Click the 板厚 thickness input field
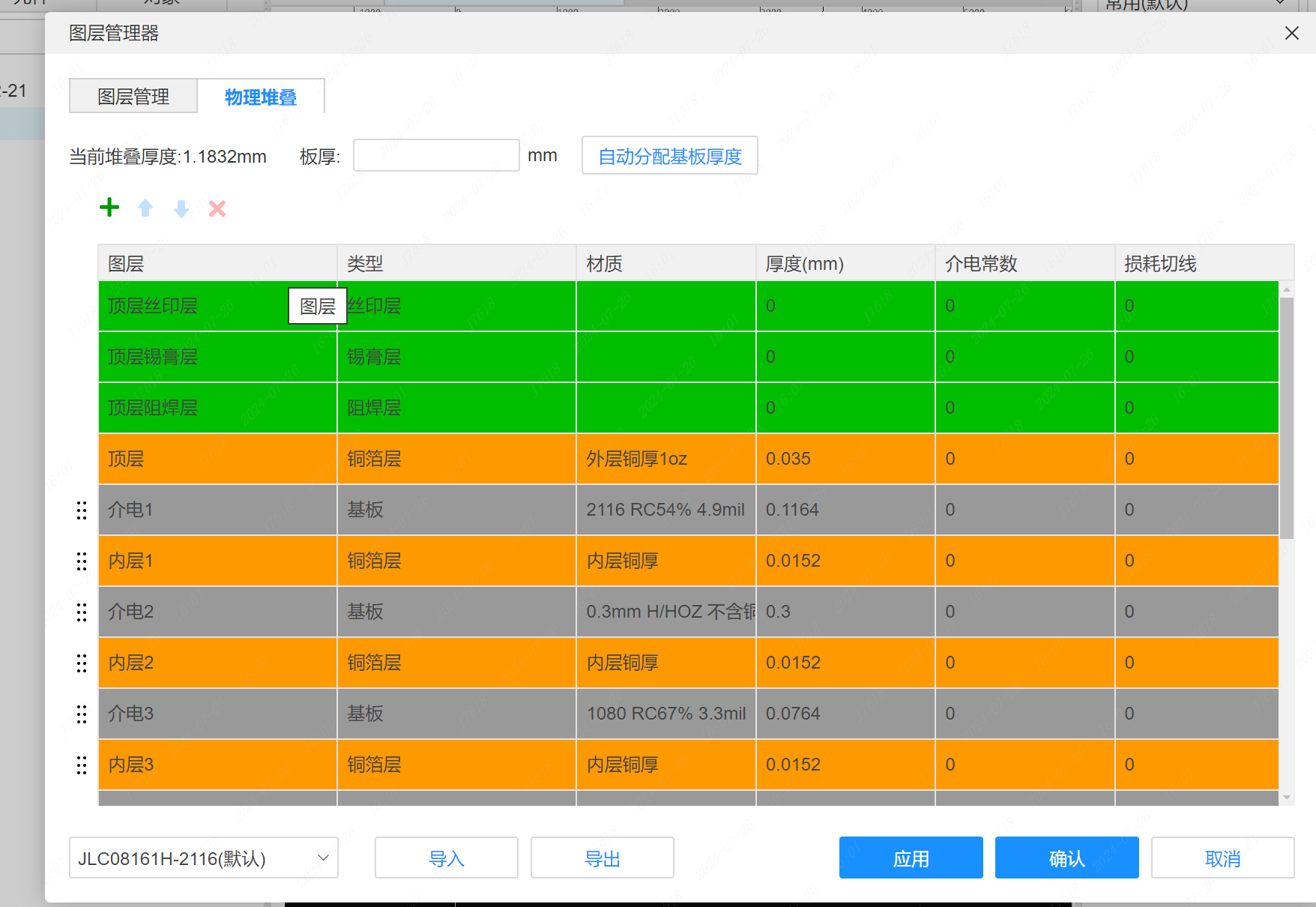The height and width of the screenshot is (907, 1316). click(436, 156)
